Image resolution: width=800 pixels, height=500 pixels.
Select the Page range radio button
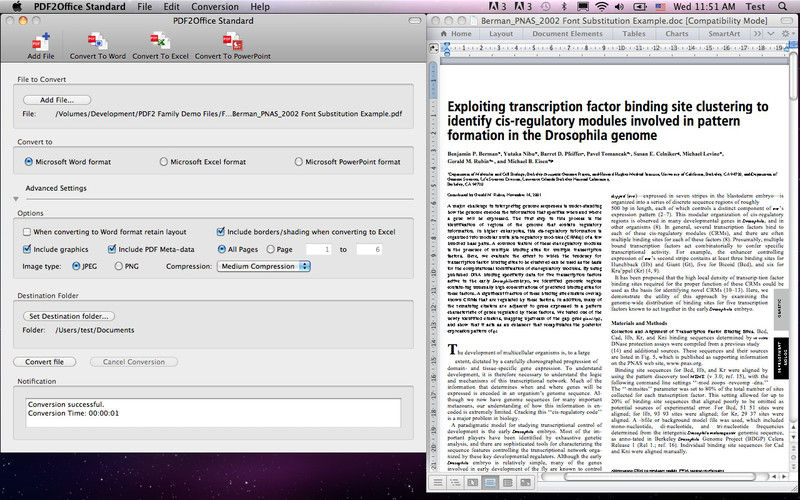pos(271,249)
